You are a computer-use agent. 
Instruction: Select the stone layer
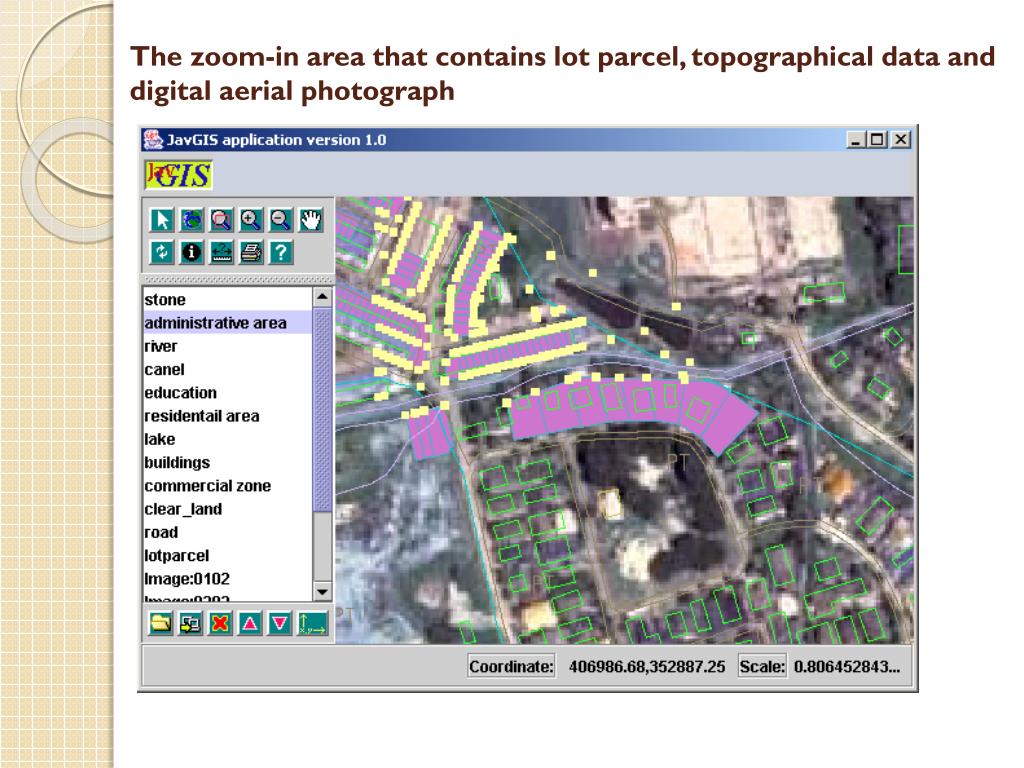[227, 300]
